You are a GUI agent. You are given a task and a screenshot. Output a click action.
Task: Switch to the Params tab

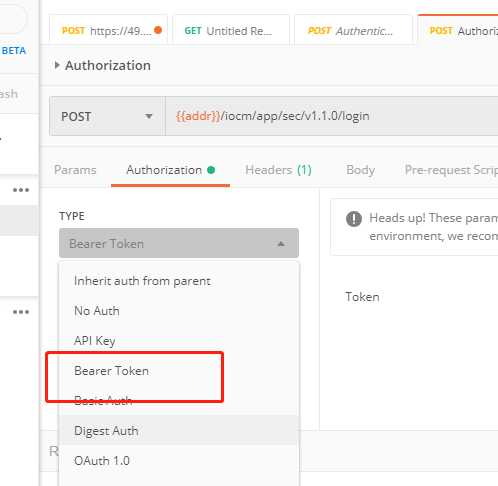click(75, 170)
